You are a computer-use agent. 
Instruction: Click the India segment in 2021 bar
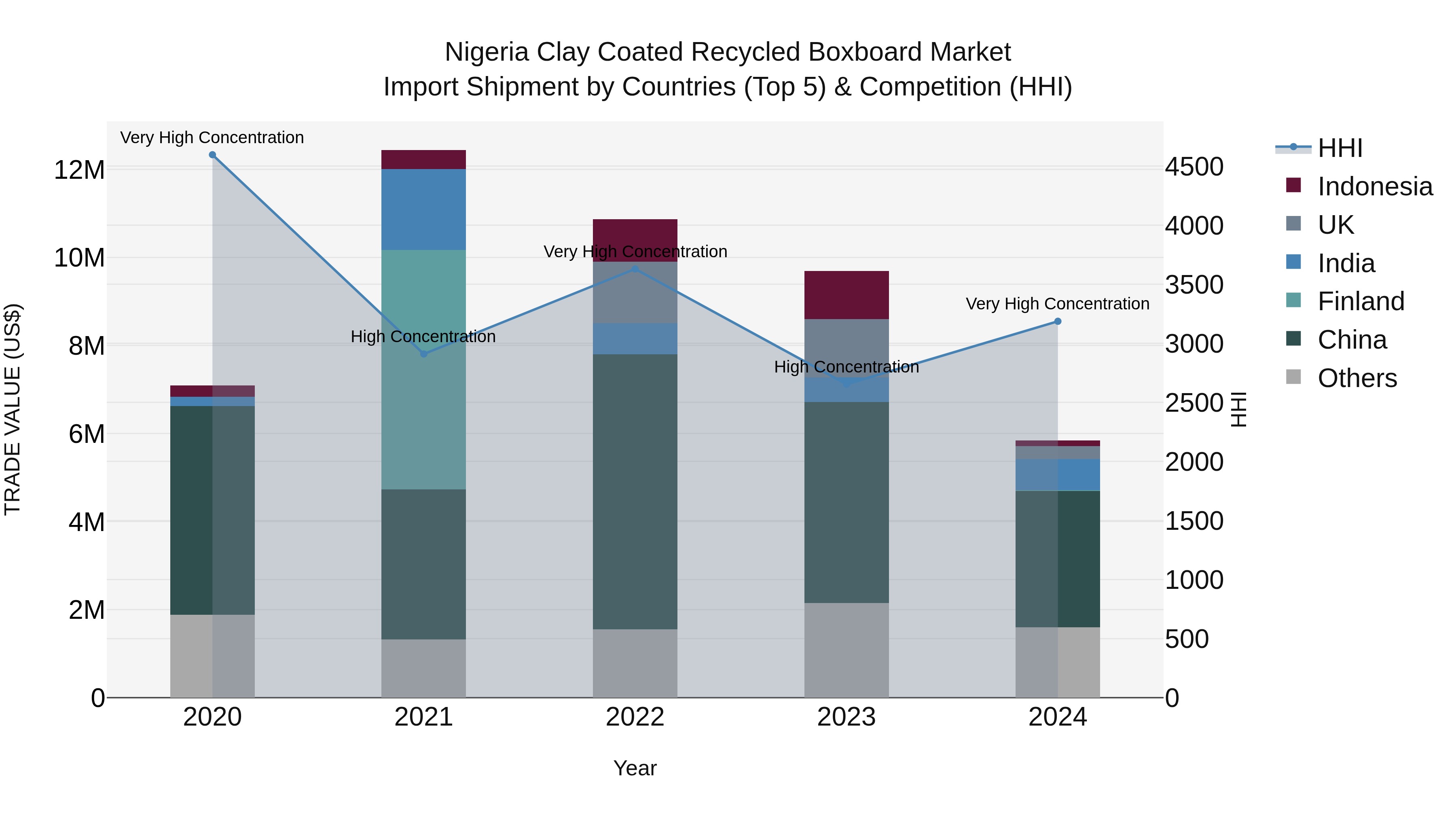tap(424, 210)
